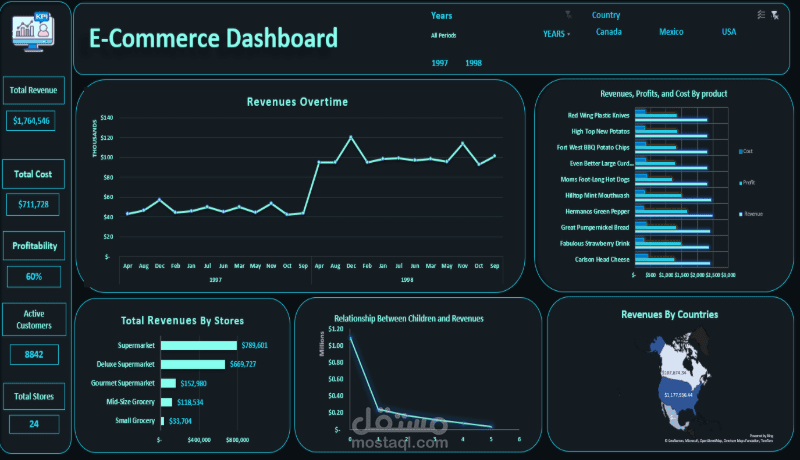
Task: Click the THOUSANDS axis unit label
Action: click(94, 138)
